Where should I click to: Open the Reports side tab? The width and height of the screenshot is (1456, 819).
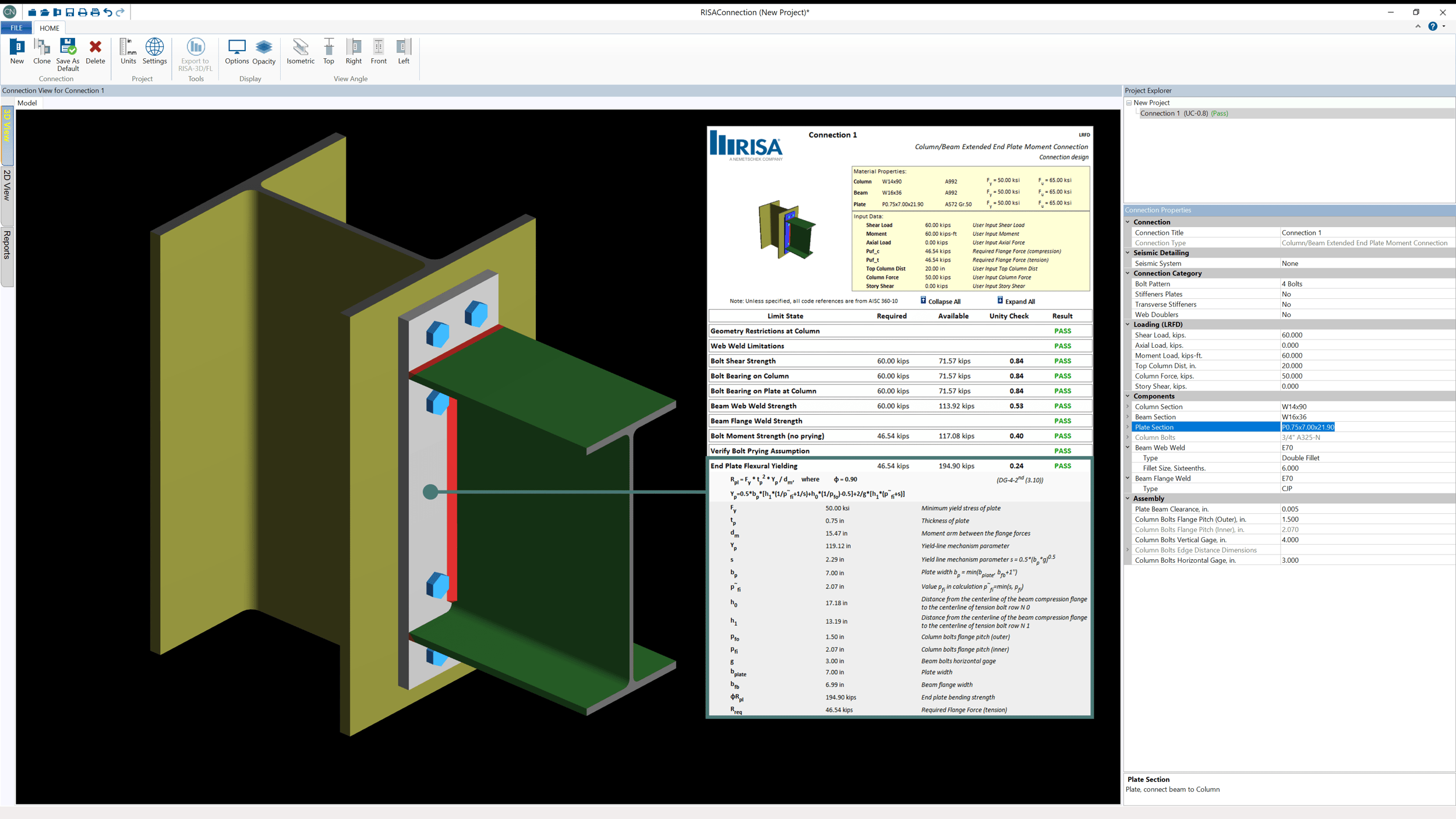click(x=7, y=245)
